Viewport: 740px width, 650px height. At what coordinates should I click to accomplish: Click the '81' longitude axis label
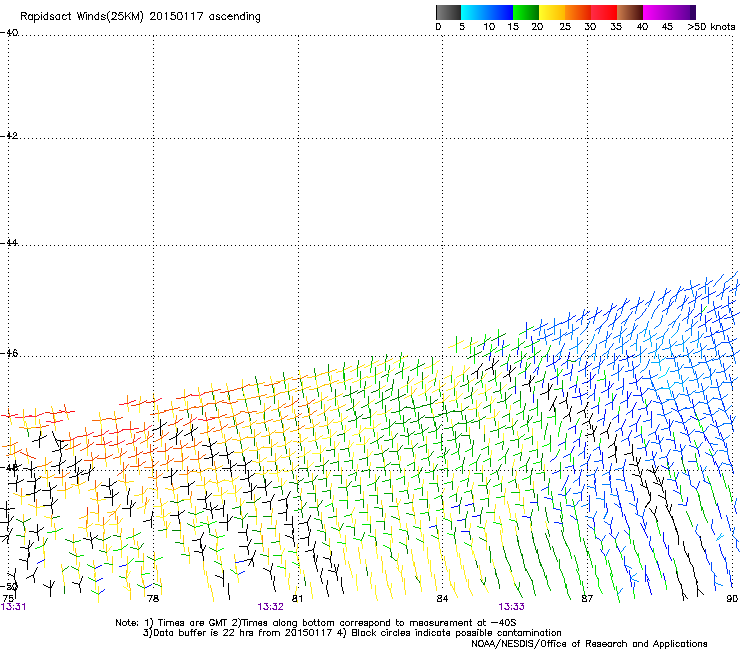click(297, 599)
